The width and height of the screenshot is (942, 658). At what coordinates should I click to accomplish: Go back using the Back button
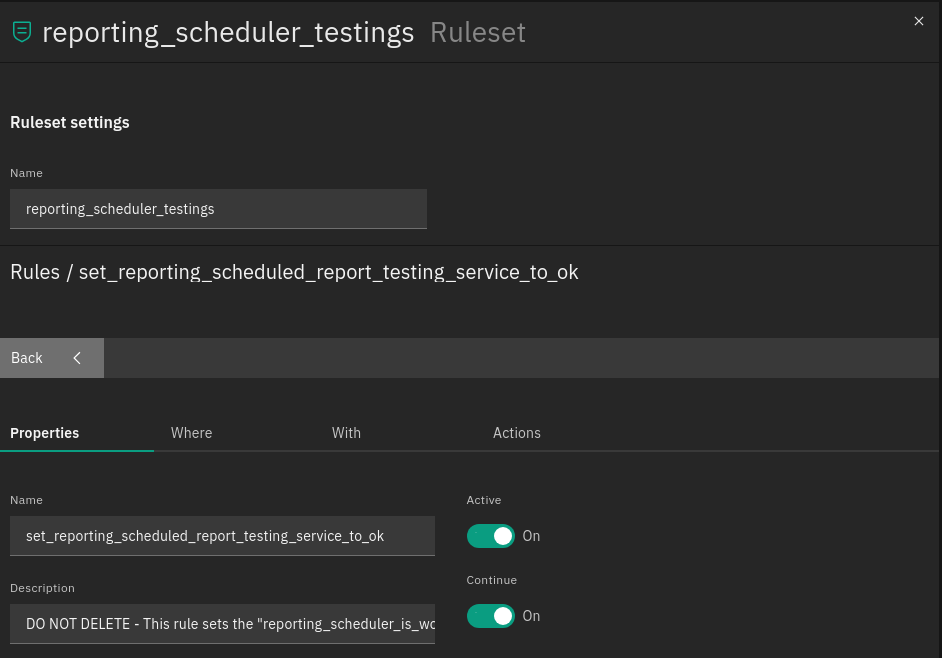pyautogui.click(x=28, y=358)
